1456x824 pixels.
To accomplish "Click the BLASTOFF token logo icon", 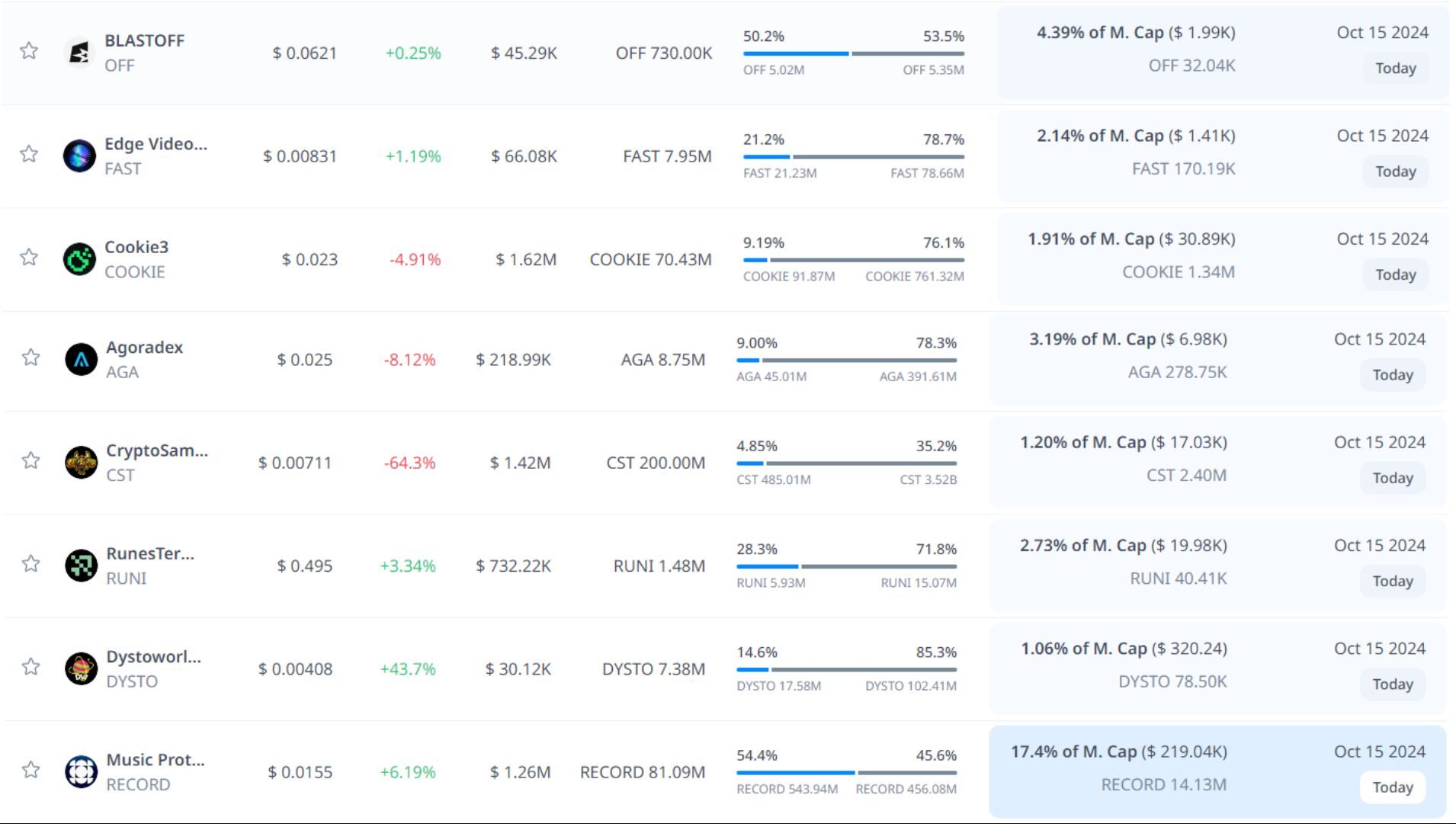I will click(x=79, y=53).
